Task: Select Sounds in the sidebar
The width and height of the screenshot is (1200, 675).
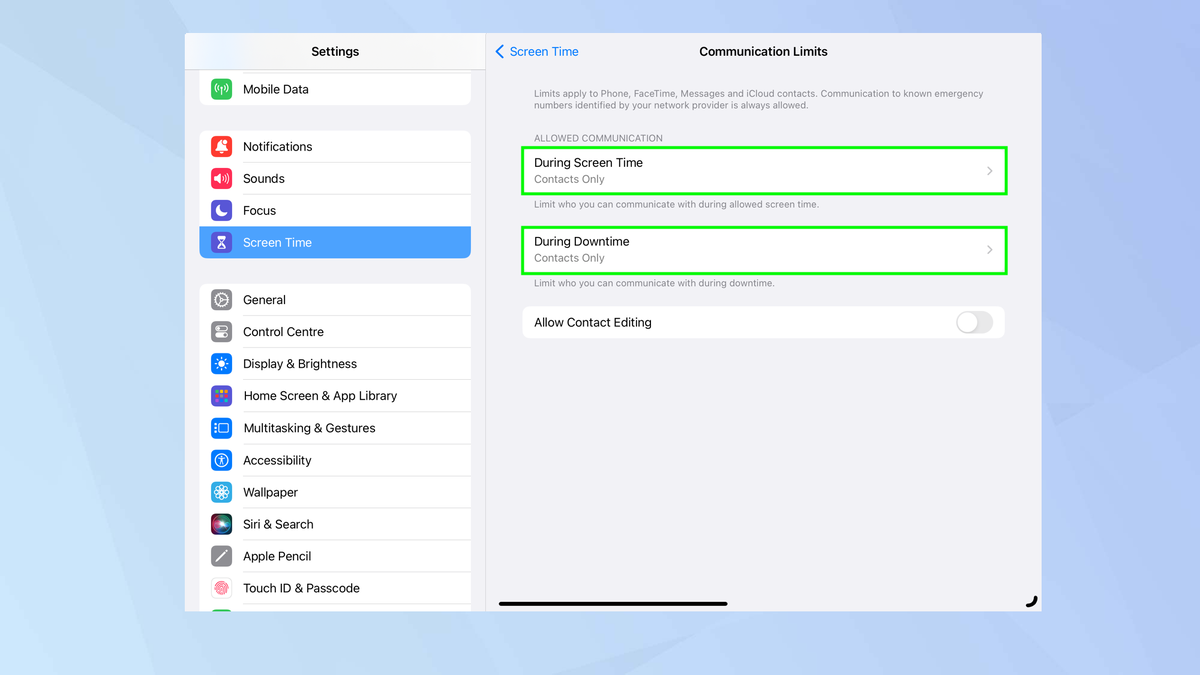Action: (x=335, y=178)
